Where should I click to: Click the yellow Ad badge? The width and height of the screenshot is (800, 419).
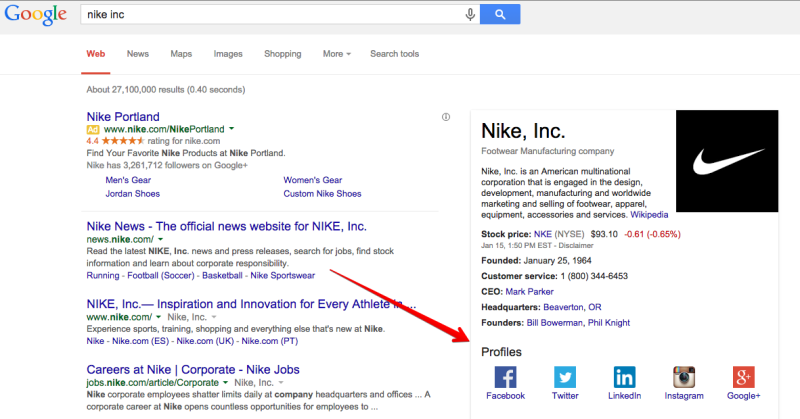click(92, 130)
